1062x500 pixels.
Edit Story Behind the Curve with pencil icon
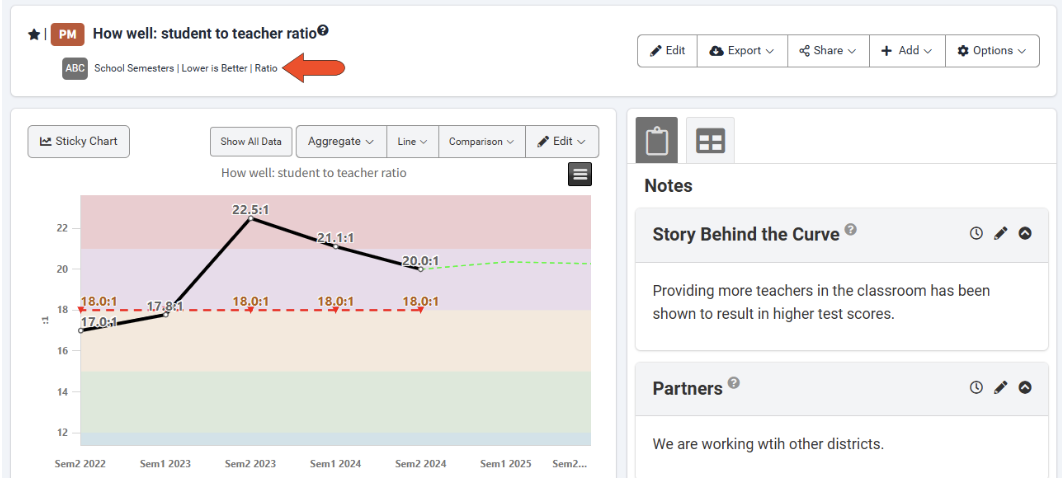pos(1000,233)
